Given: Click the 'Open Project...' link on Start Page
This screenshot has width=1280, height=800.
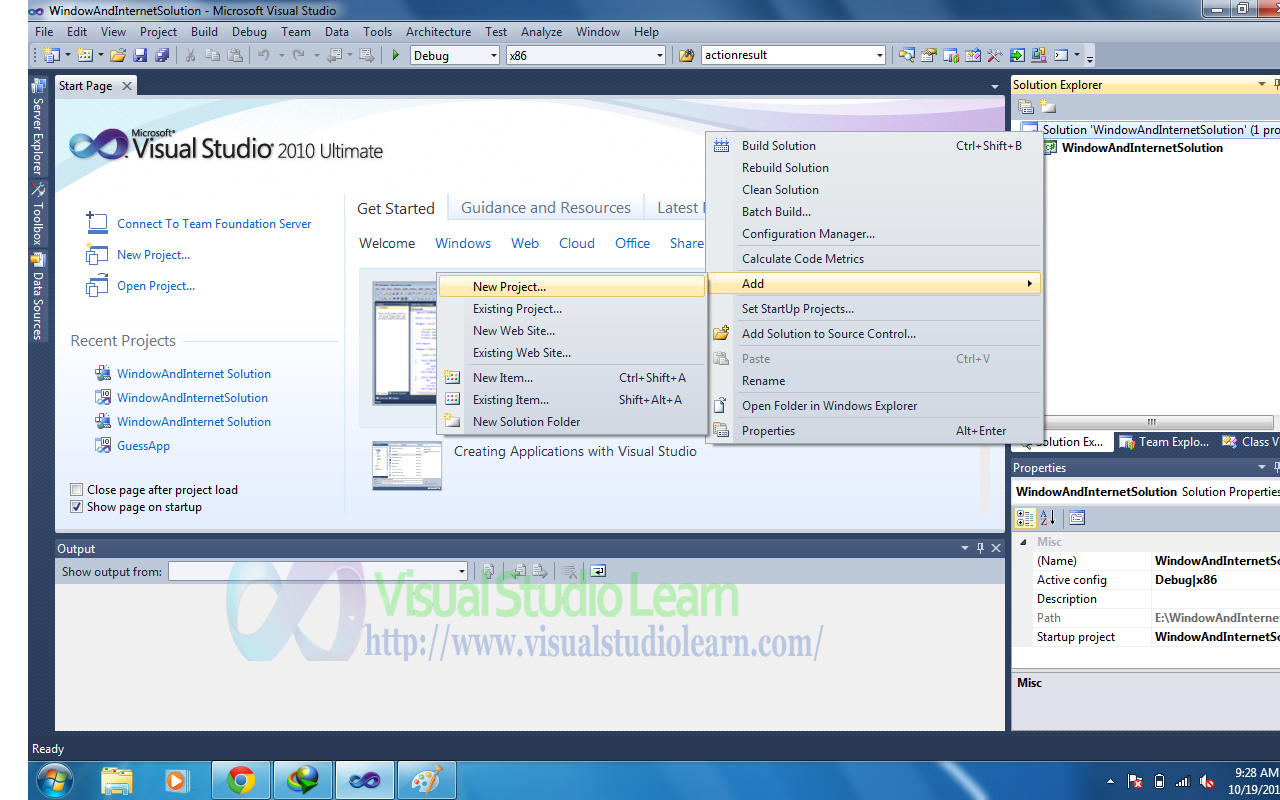Looking at the screenshot, I should click(x=156, y=286).
